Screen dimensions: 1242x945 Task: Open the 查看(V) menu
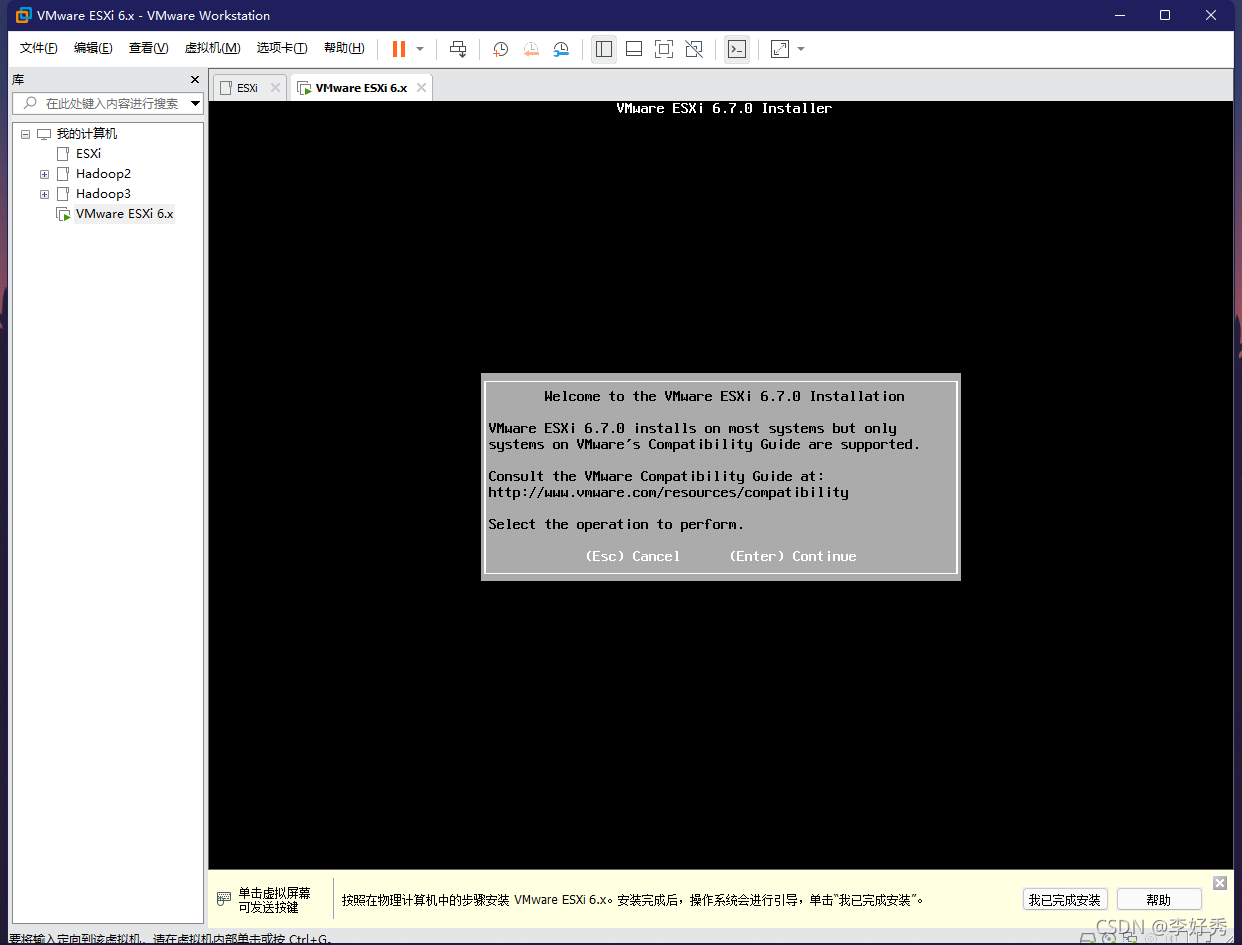pyautogui.click(x=148, y=48)
